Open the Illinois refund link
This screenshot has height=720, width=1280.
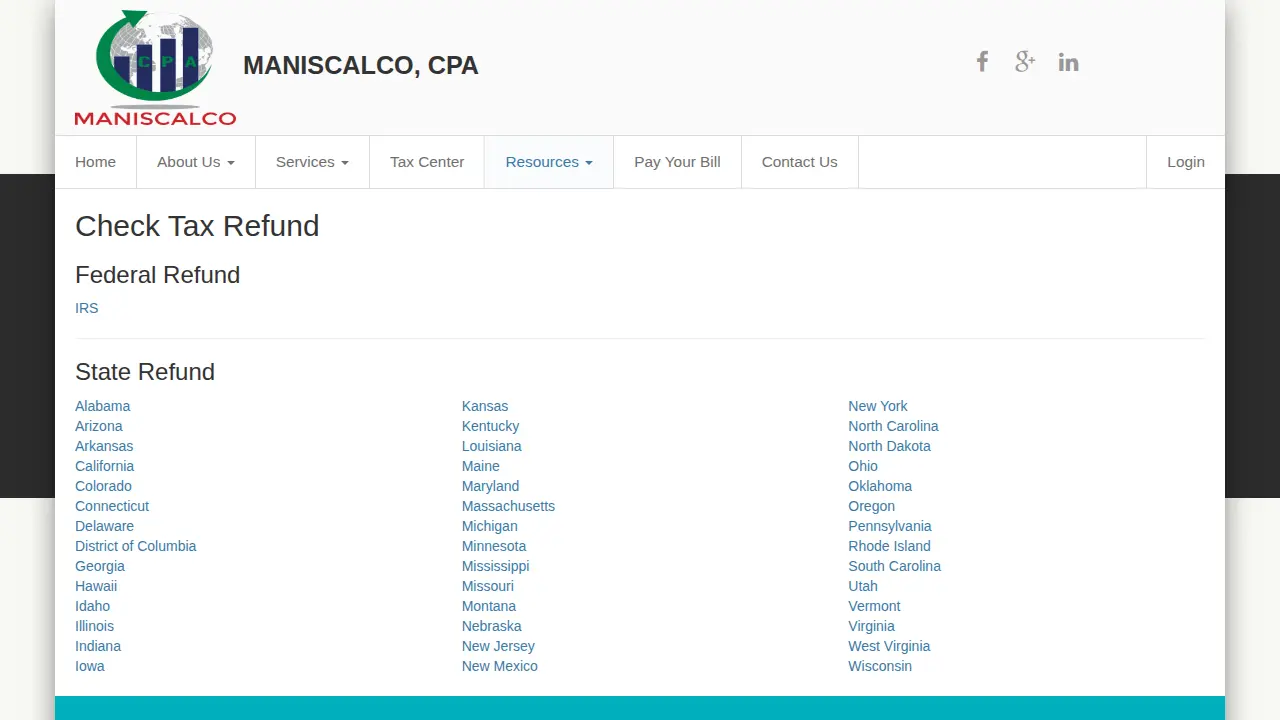click(x=94, y=626)
